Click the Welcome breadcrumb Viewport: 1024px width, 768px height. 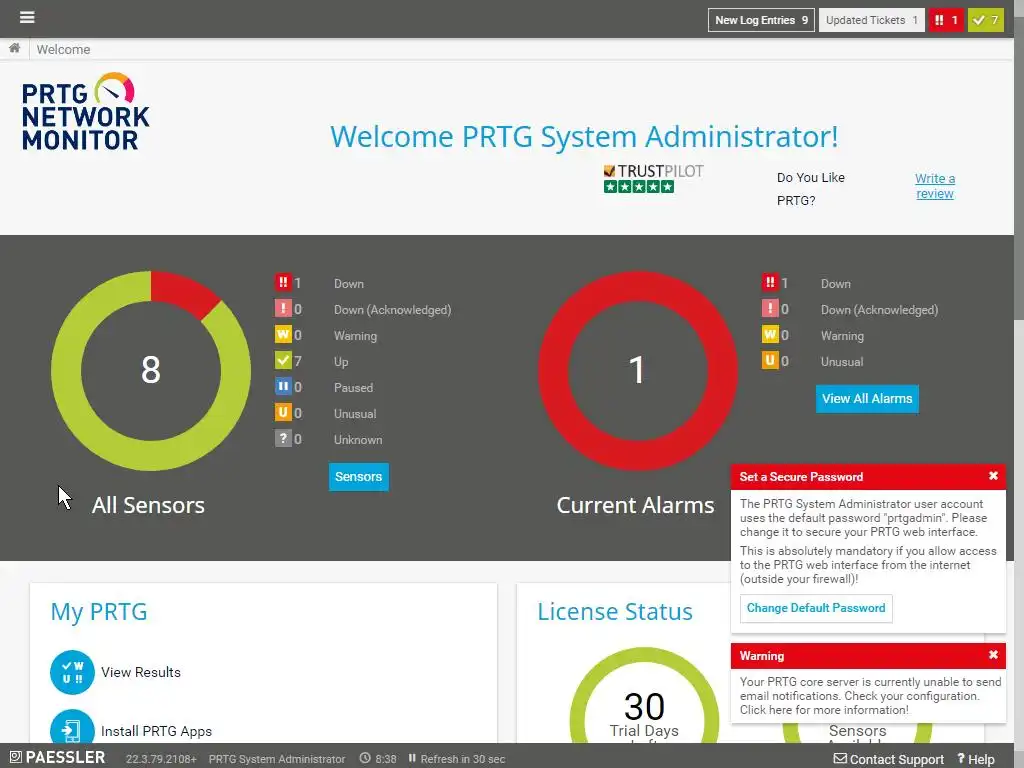coord(63,50)
